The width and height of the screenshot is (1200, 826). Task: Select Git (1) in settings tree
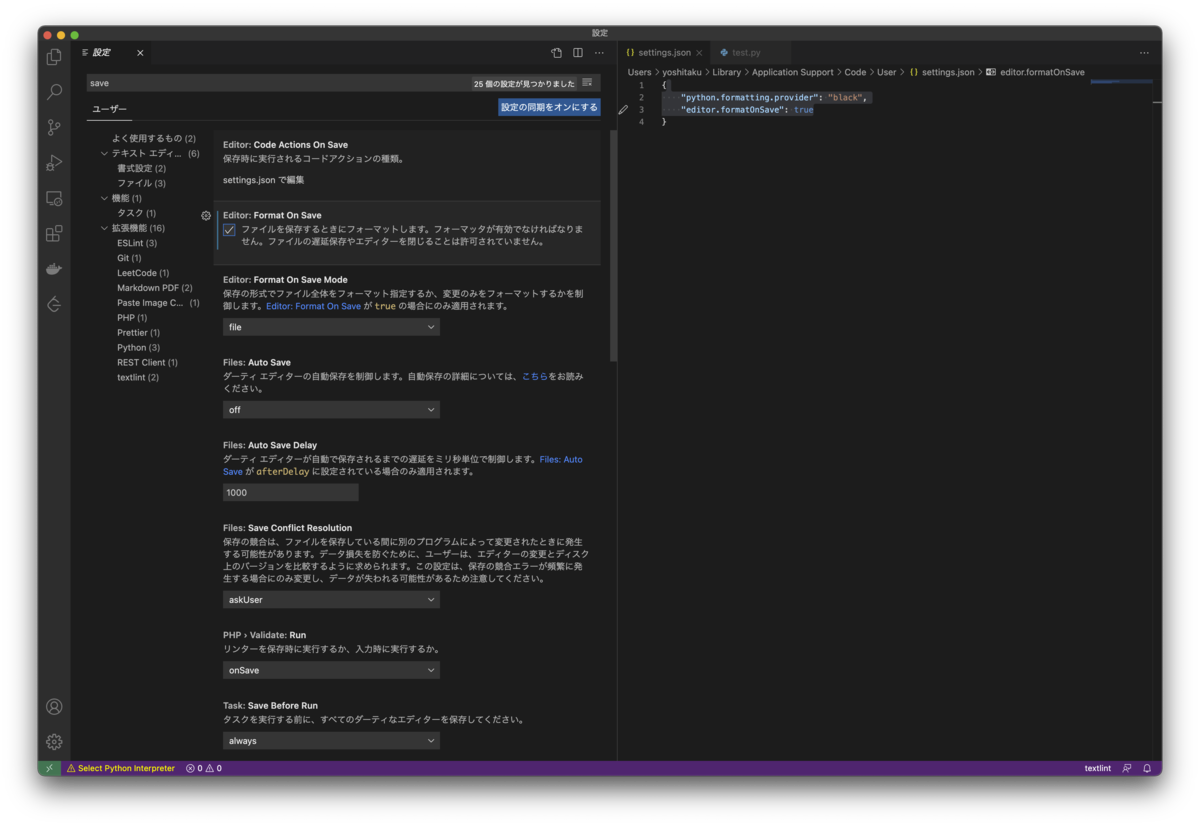(129, 258)
